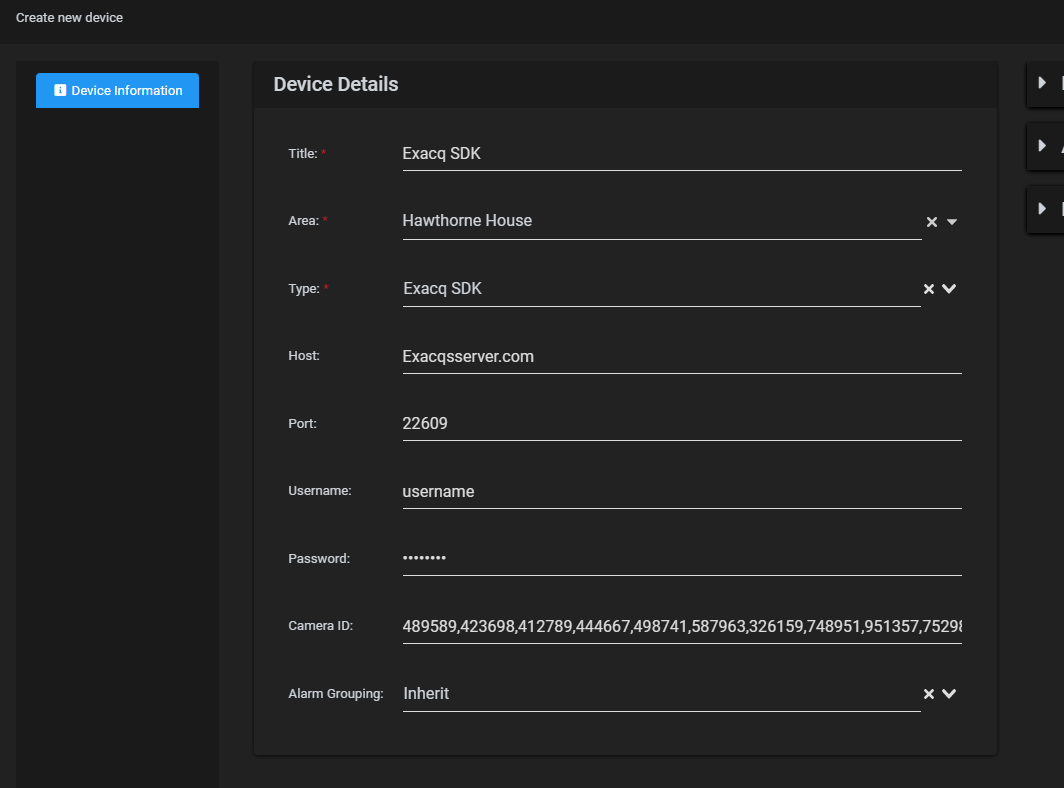Expand the Alarm Grouping dropdown chevron

pos(949,694)
